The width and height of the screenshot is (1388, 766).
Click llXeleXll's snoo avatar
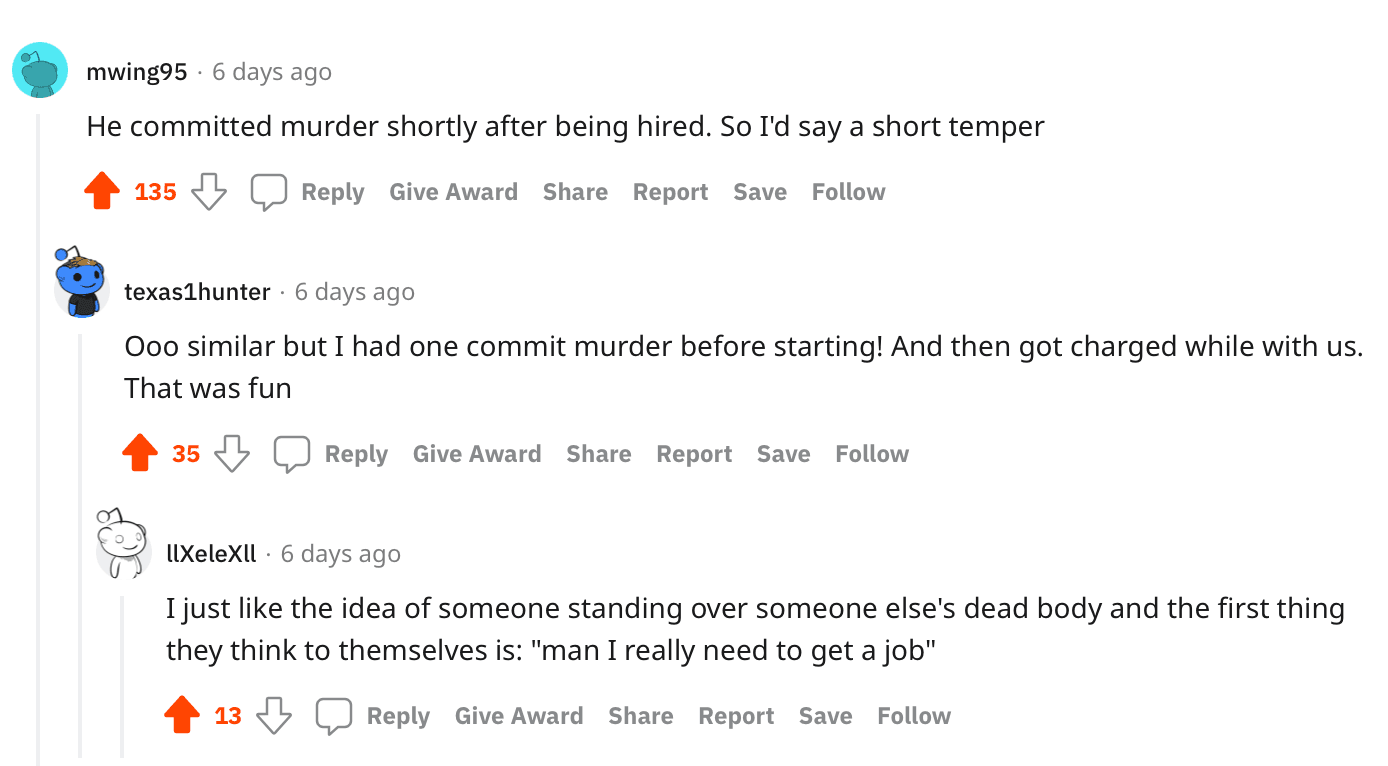coord(122,544)
